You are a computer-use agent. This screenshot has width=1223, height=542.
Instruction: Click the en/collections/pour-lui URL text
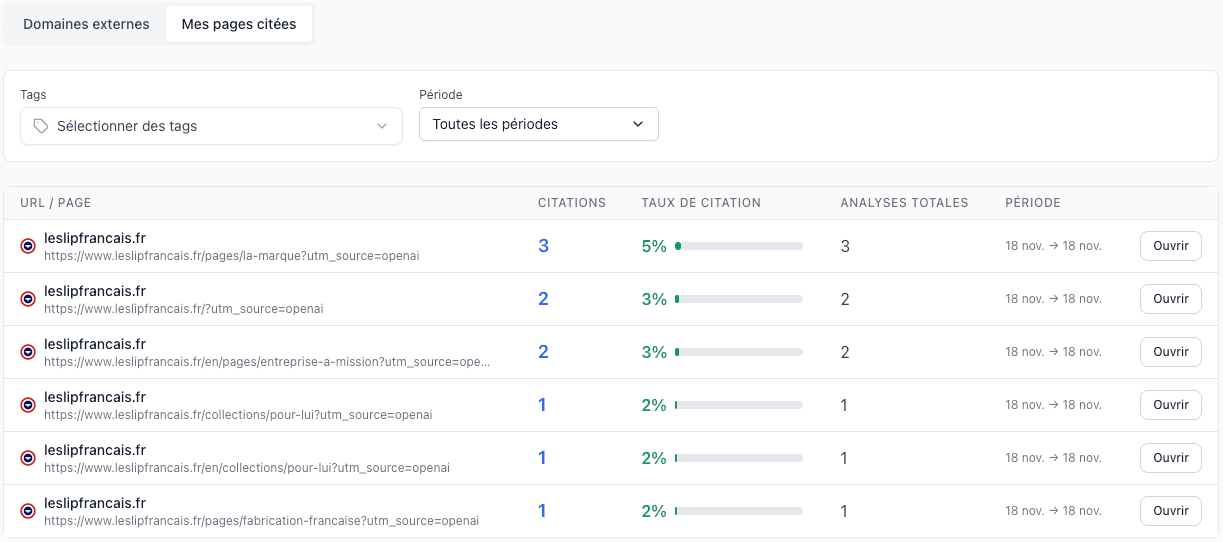247,468
